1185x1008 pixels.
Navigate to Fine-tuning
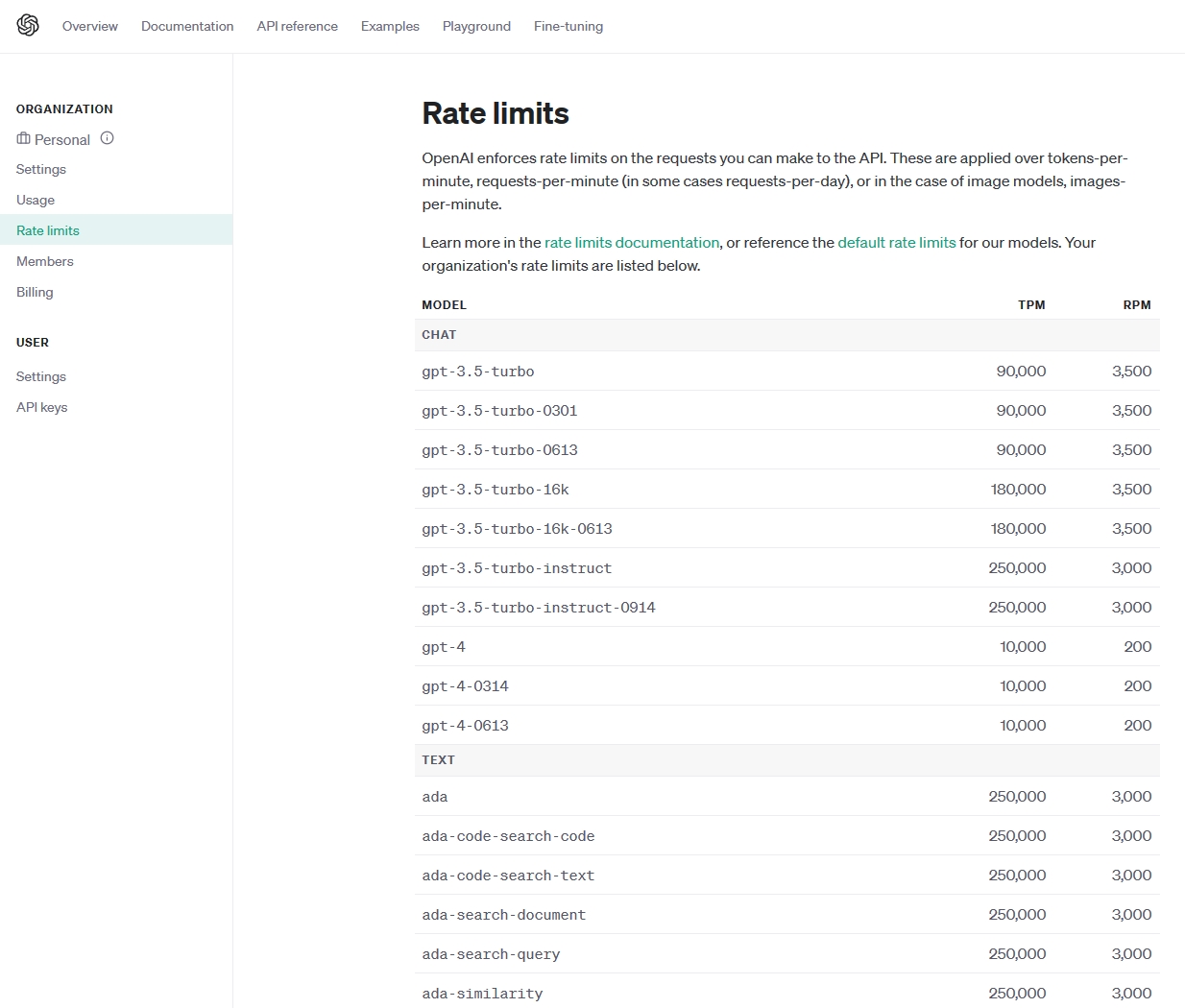click(568, 26)
